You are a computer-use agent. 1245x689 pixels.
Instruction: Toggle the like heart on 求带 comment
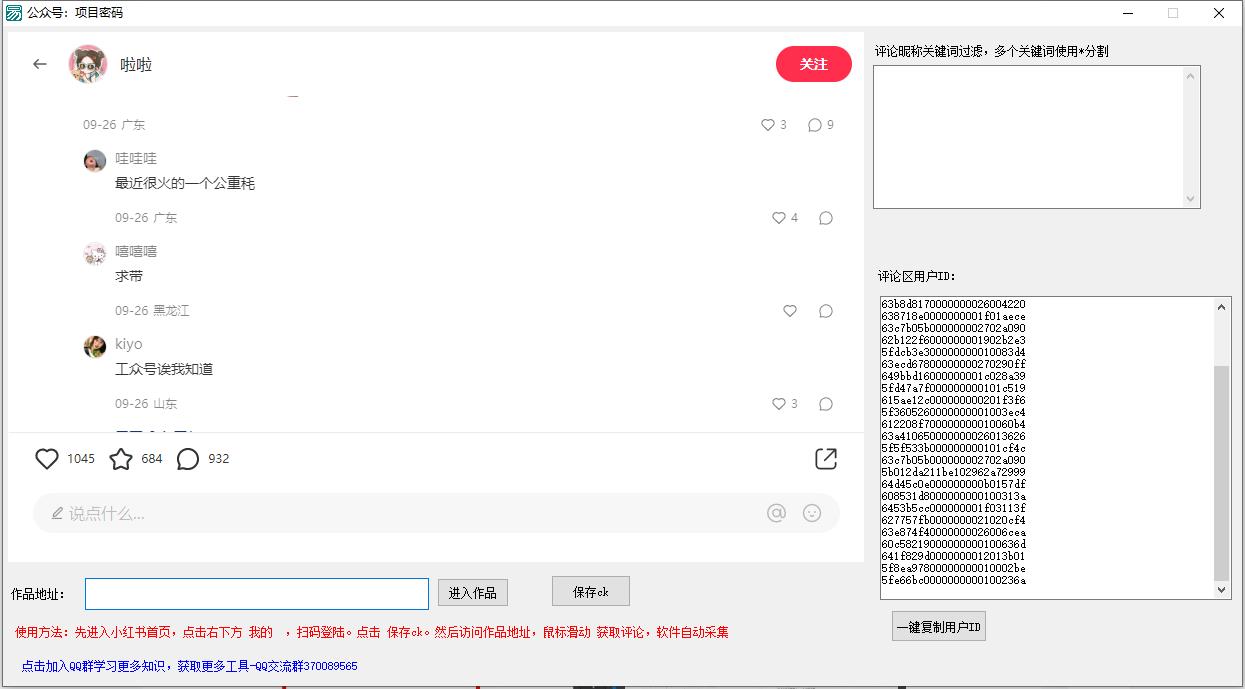790,311
